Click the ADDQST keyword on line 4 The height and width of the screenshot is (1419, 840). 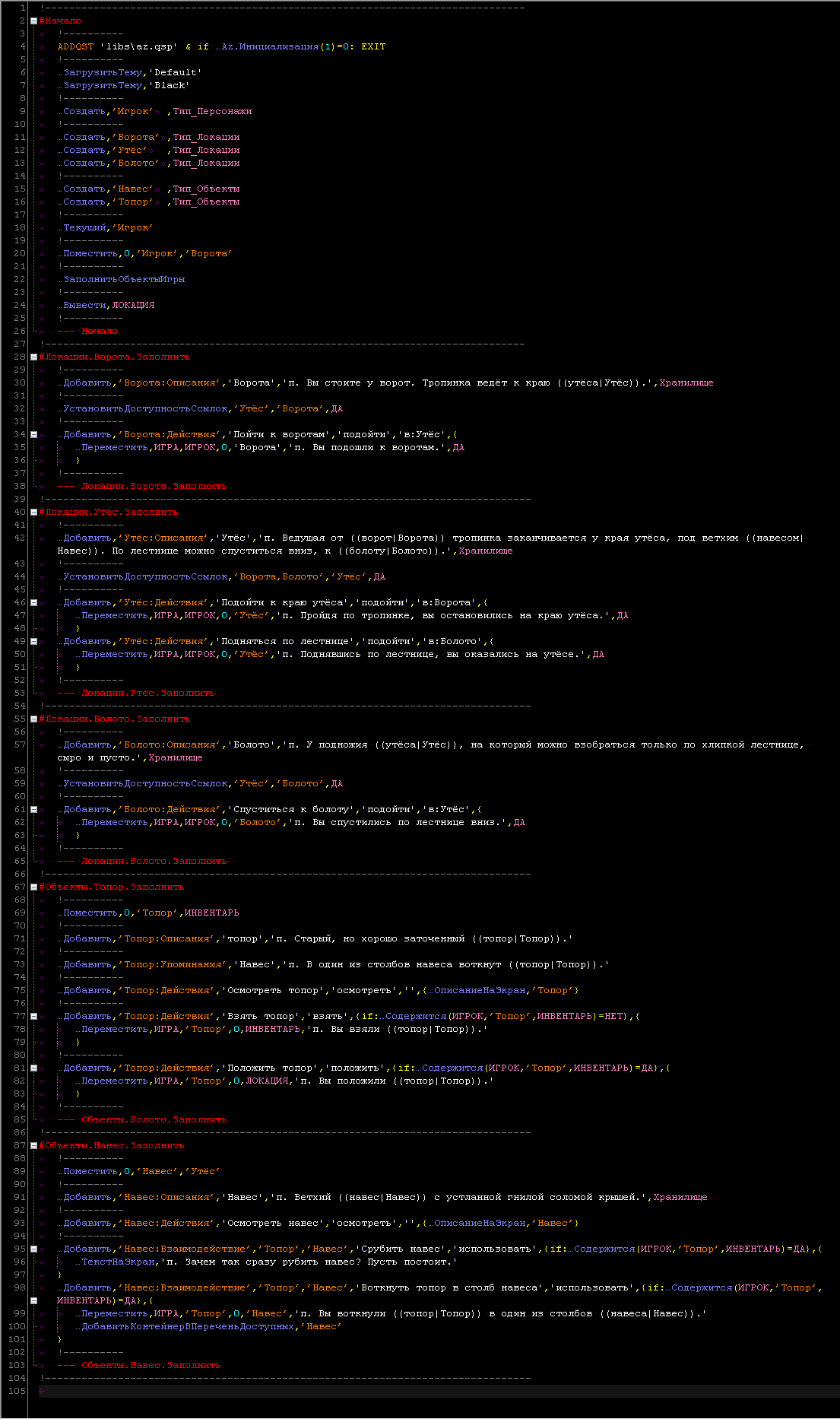tap(75, 46)
